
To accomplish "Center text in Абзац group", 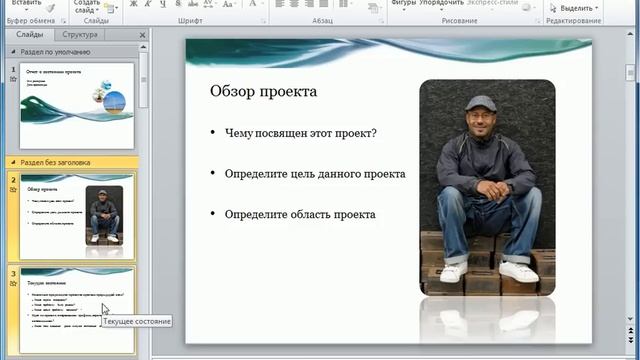I will pos(294,4).
